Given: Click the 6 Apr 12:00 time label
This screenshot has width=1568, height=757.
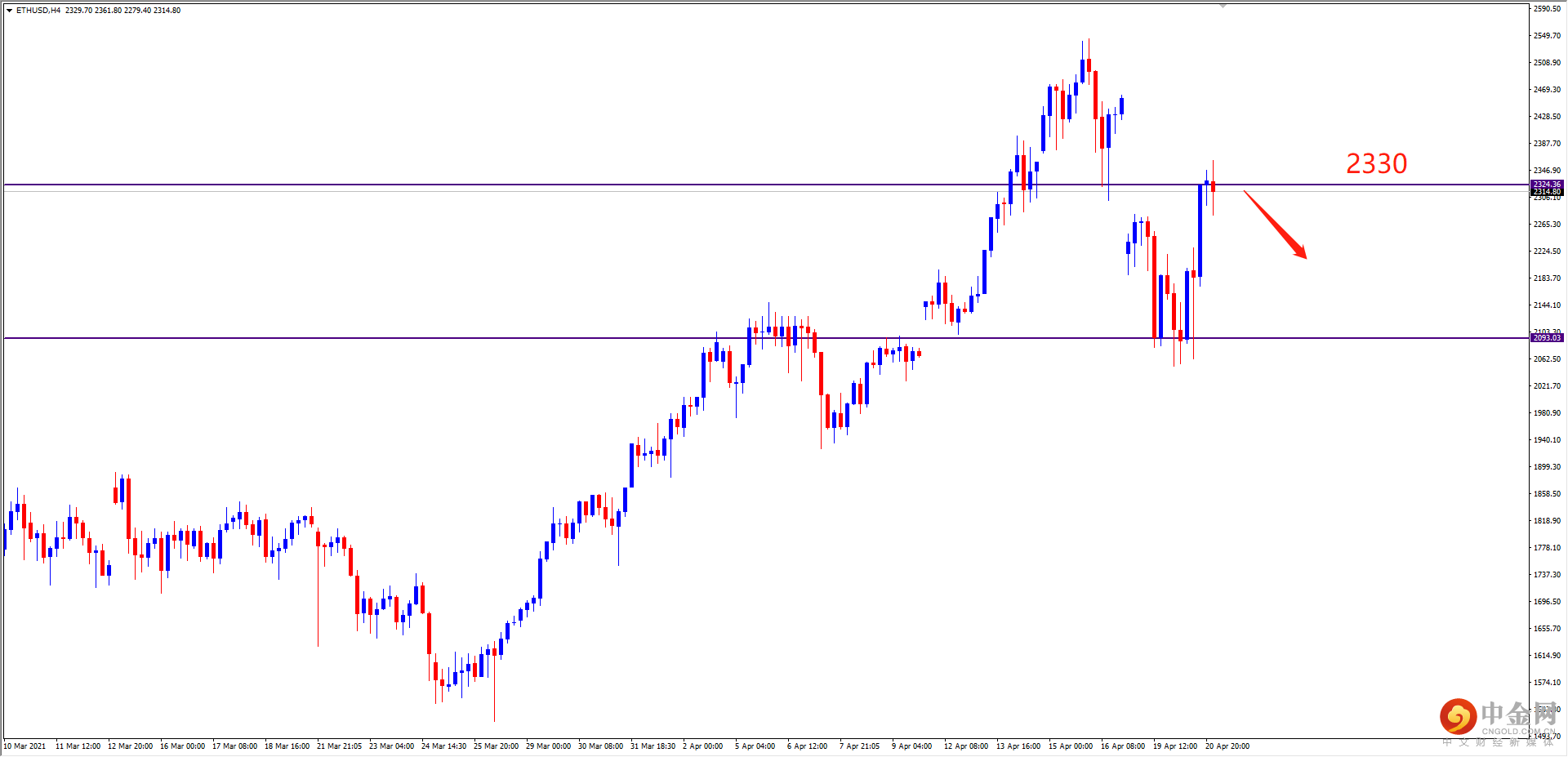Looking at the screenshot, I should coord(807,746).
